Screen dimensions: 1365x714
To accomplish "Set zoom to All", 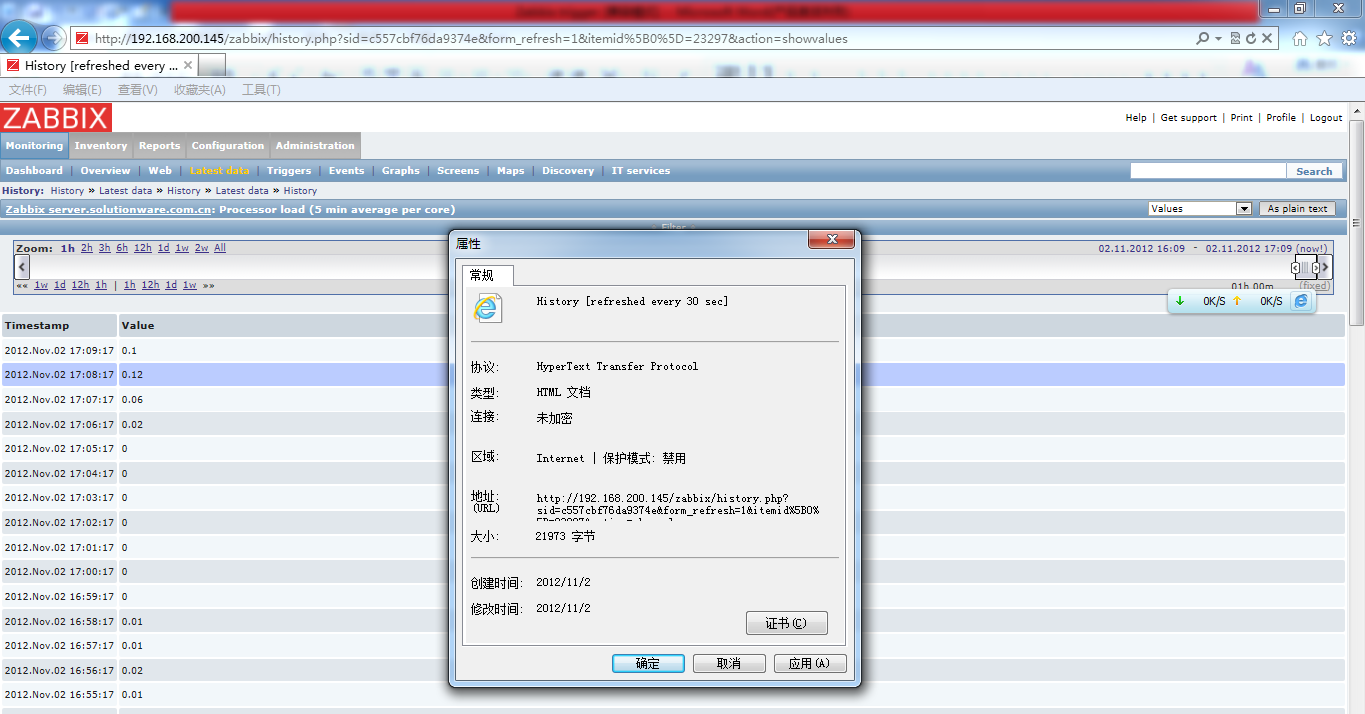I will [x=220, y=248].
